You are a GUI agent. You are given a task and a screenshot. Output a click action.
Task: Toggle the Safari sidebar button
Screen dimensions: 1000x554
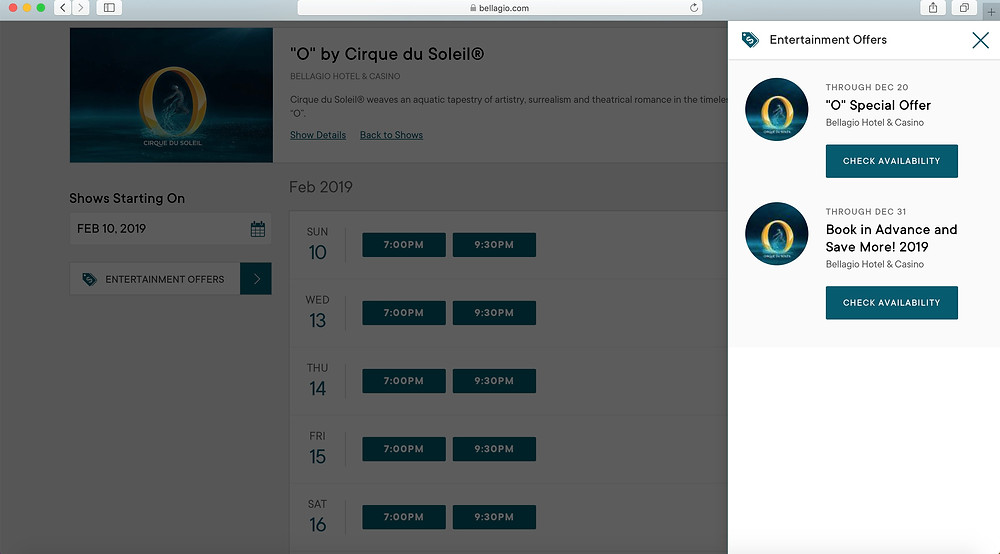coord(109,8)
